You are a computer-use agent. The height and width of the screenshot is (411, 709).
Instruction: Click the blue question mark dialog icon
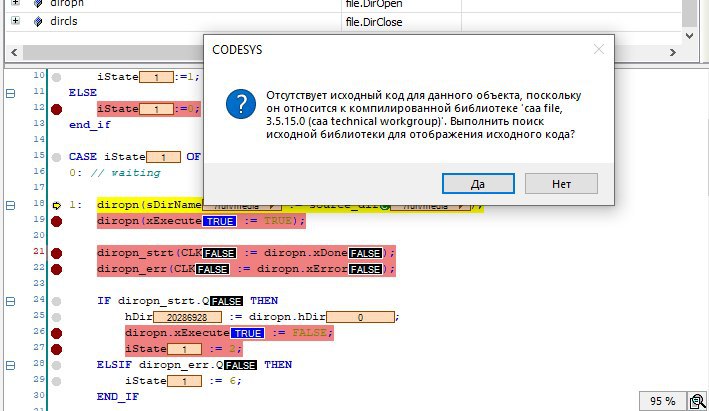(x=241, y=104)
